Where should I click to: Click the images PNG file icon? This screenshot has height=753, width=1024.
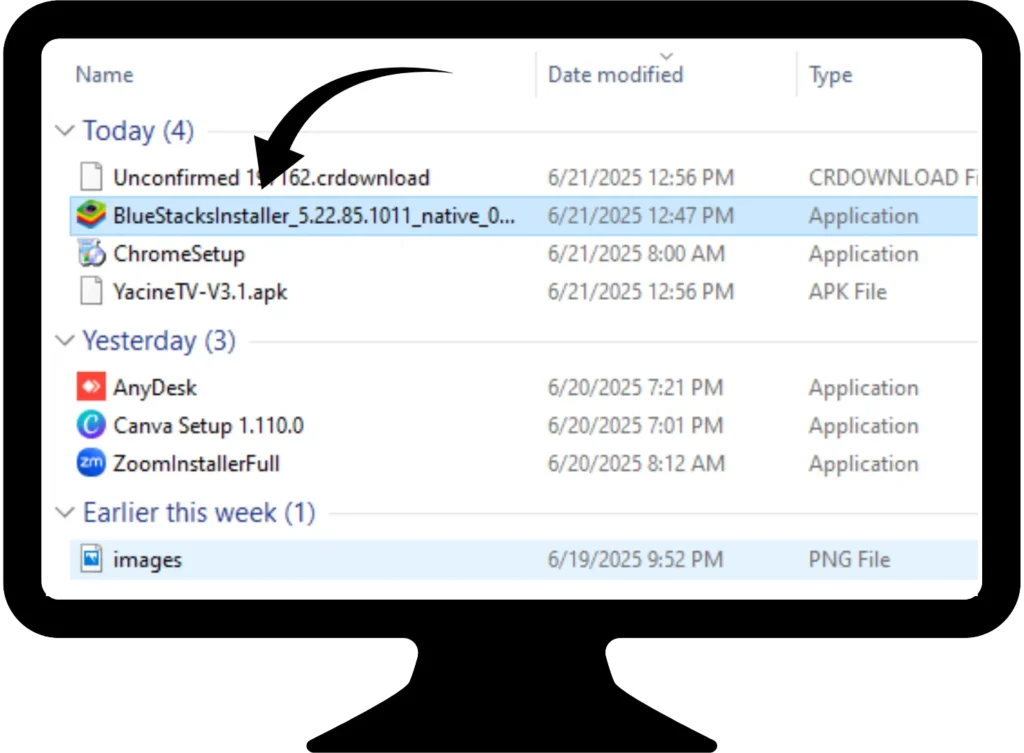click(x=91, y=558)
